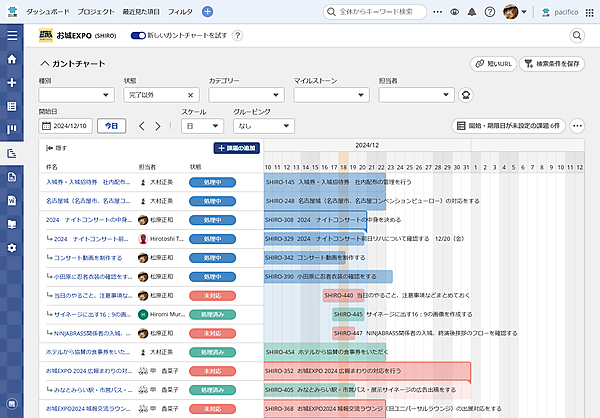Screen dimensions: 600x418
Task: Click the add issue plus icon in sidebar
Action: (12, 83)
